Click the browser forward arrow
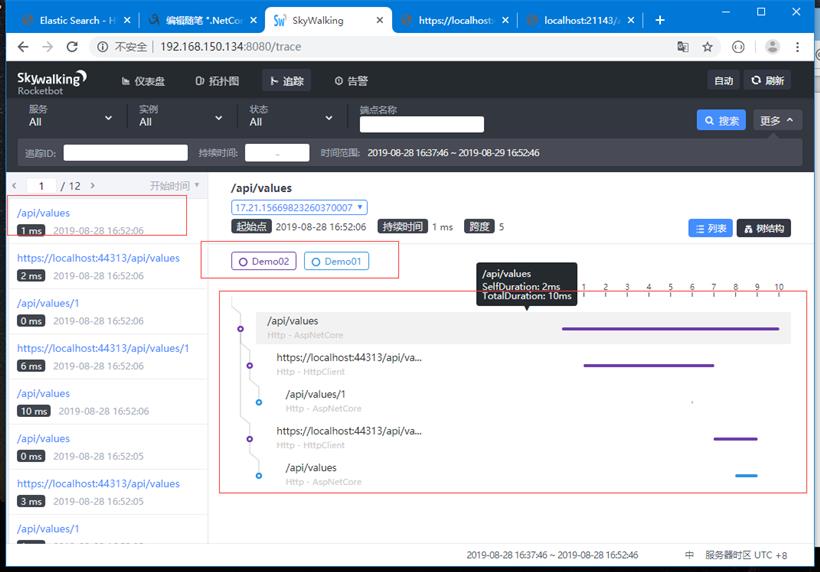820x572 pixels. tap(48, 47)
